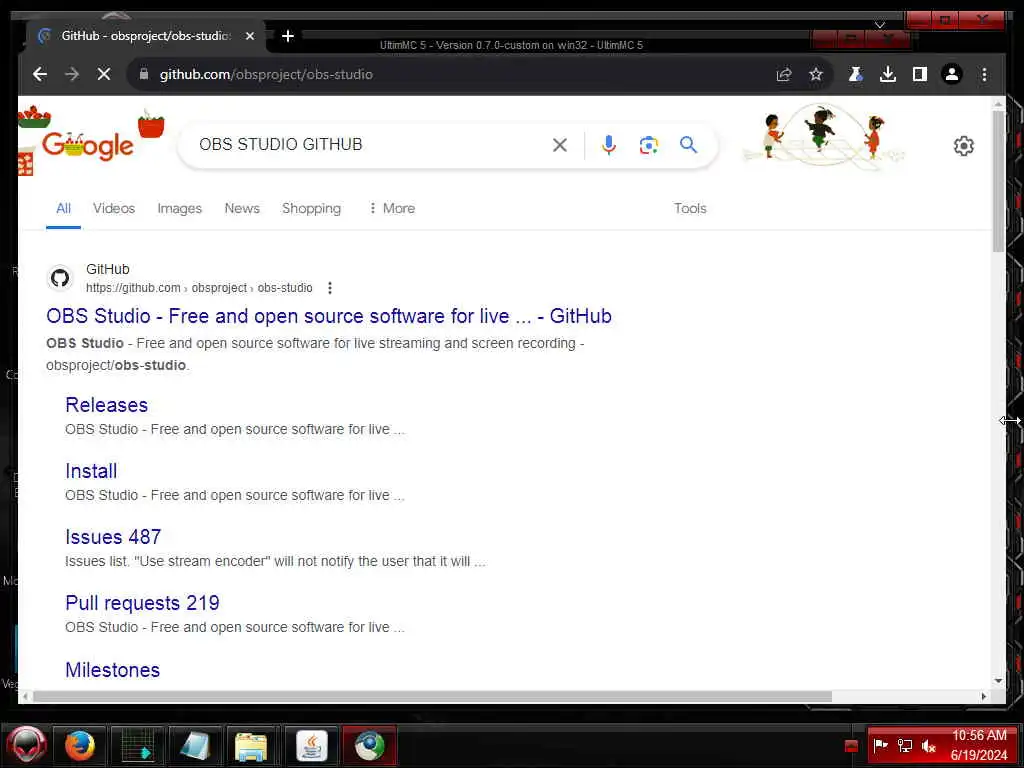Open the green grid app in the taskbar
Viewport: 1024px width, 768px height.
point(138,746)
